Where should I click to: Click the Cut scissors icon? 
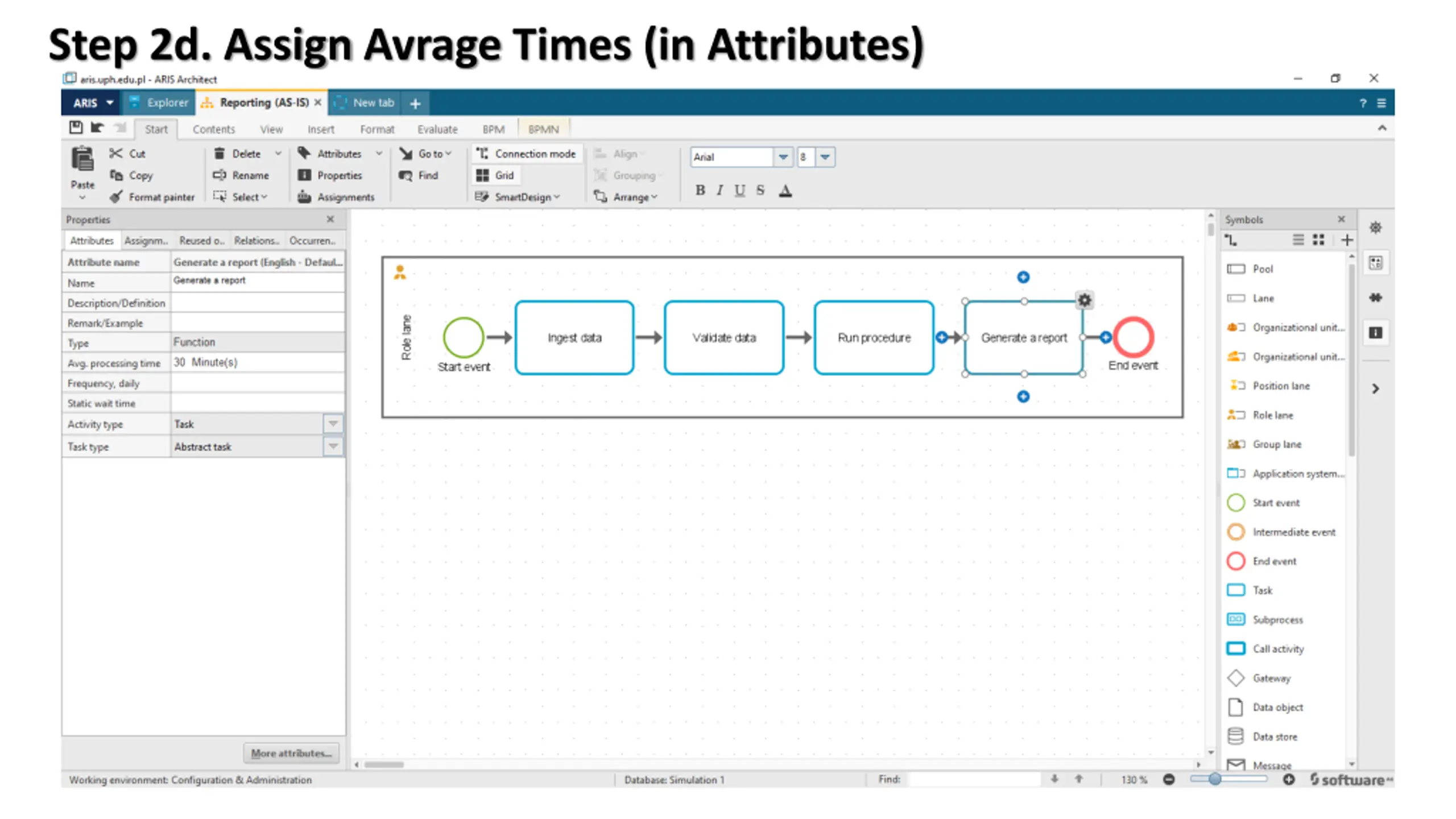tap(116, 154)
